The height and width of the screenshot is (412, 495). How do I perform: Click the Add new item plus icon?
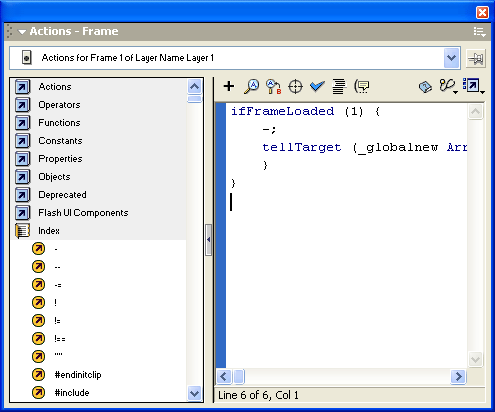click(229, 86)
